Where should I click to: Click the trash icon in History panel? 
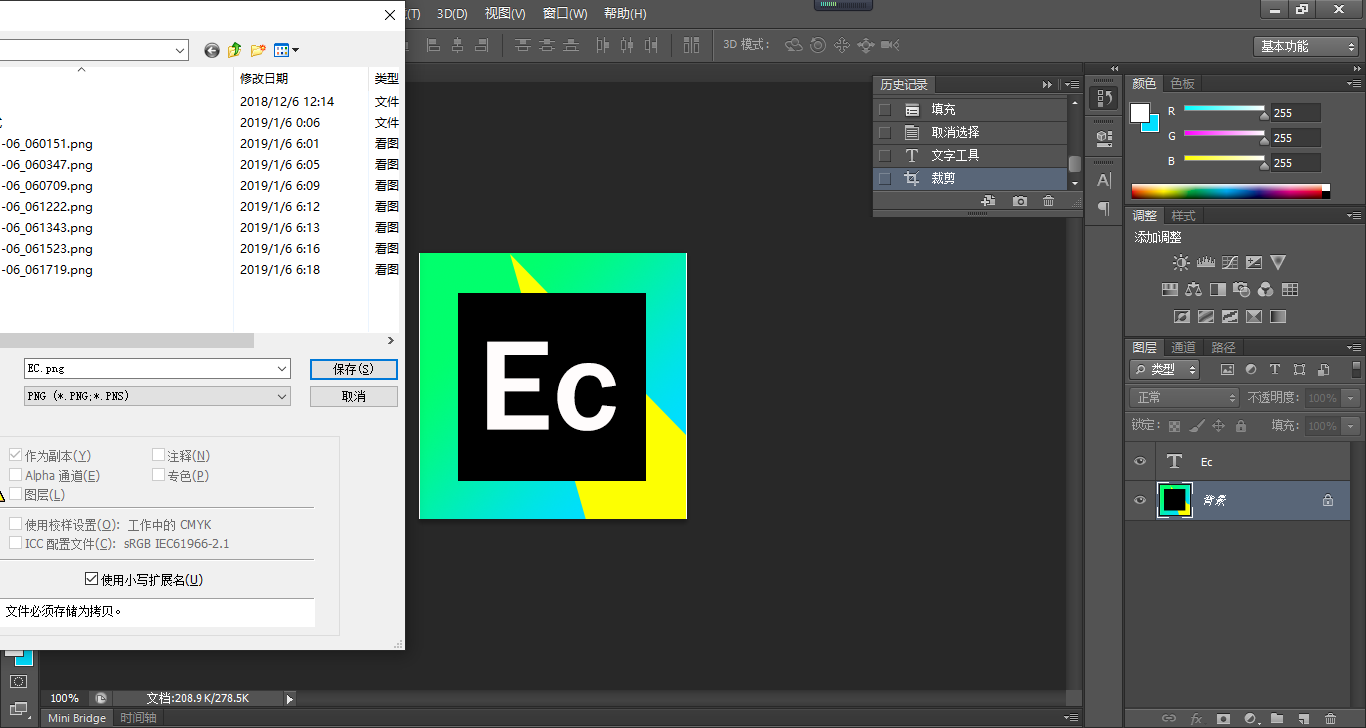(x=1048, y=201)
